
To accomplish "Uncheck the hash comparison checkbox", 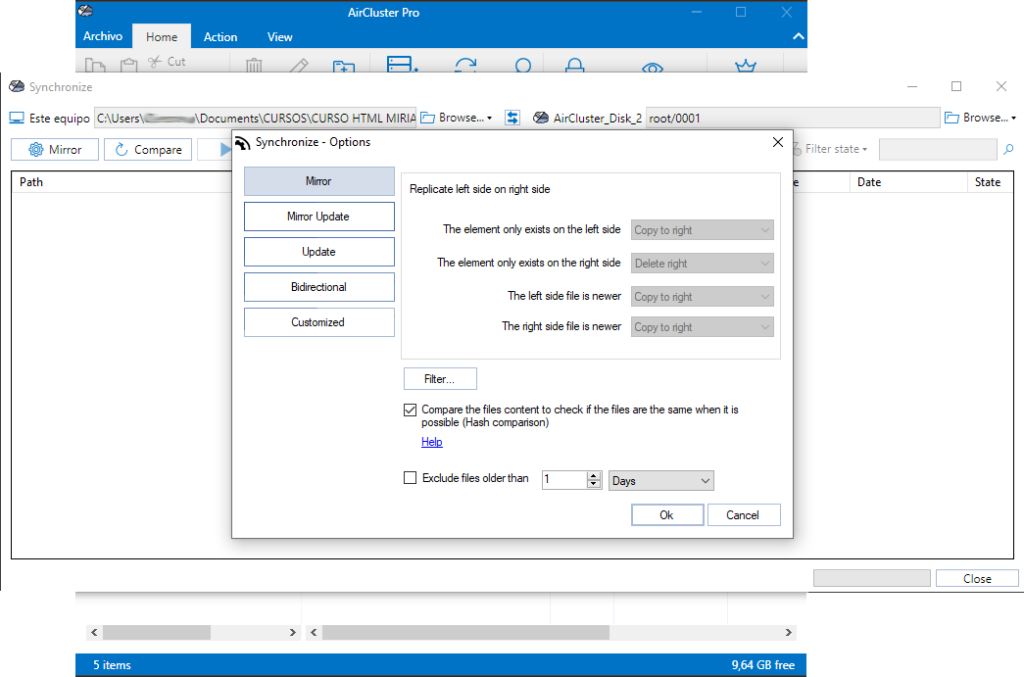I will pyautogui.click(x=410, y=409).
